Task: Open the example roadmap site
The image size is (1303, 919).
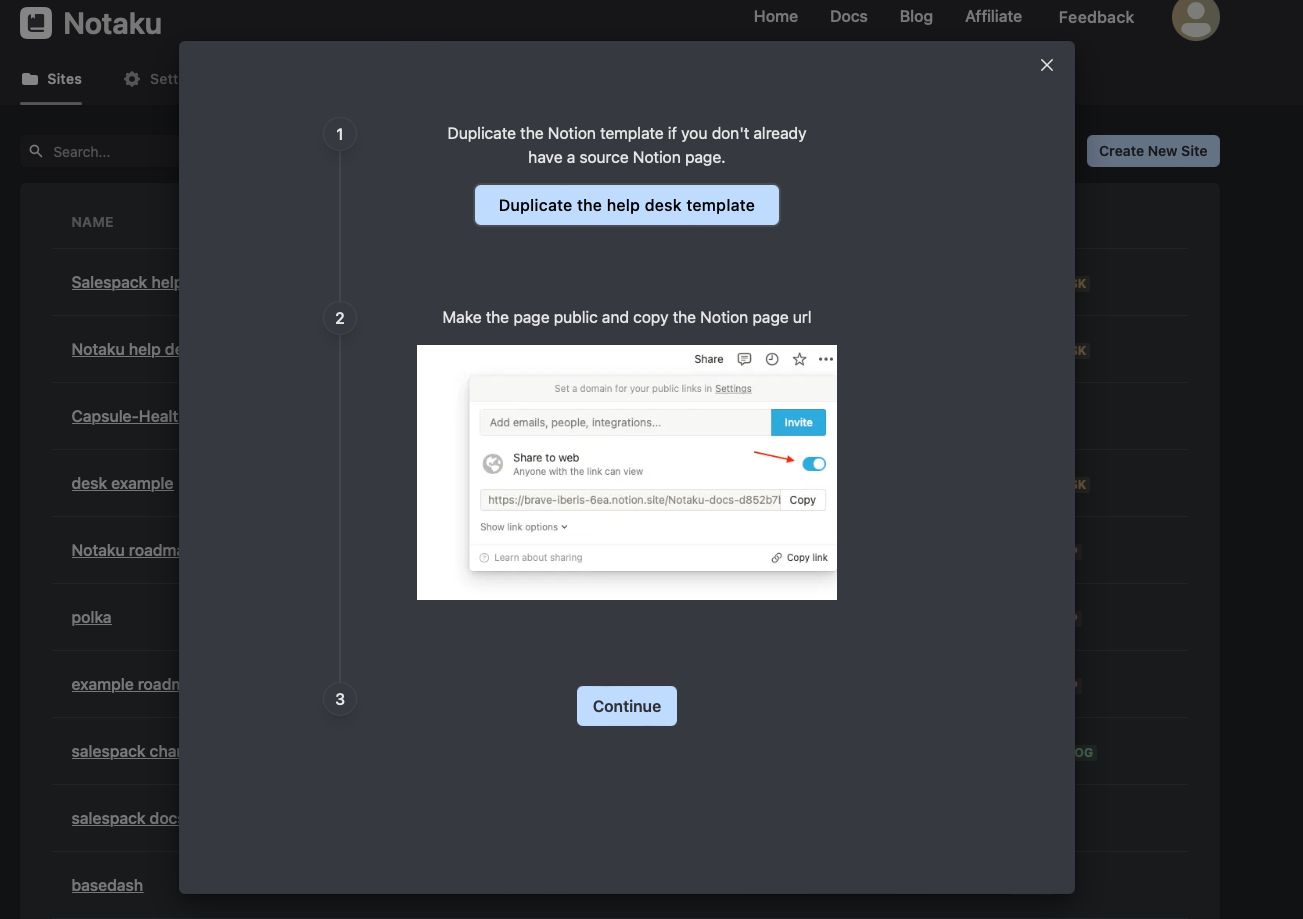Action: 125,685
